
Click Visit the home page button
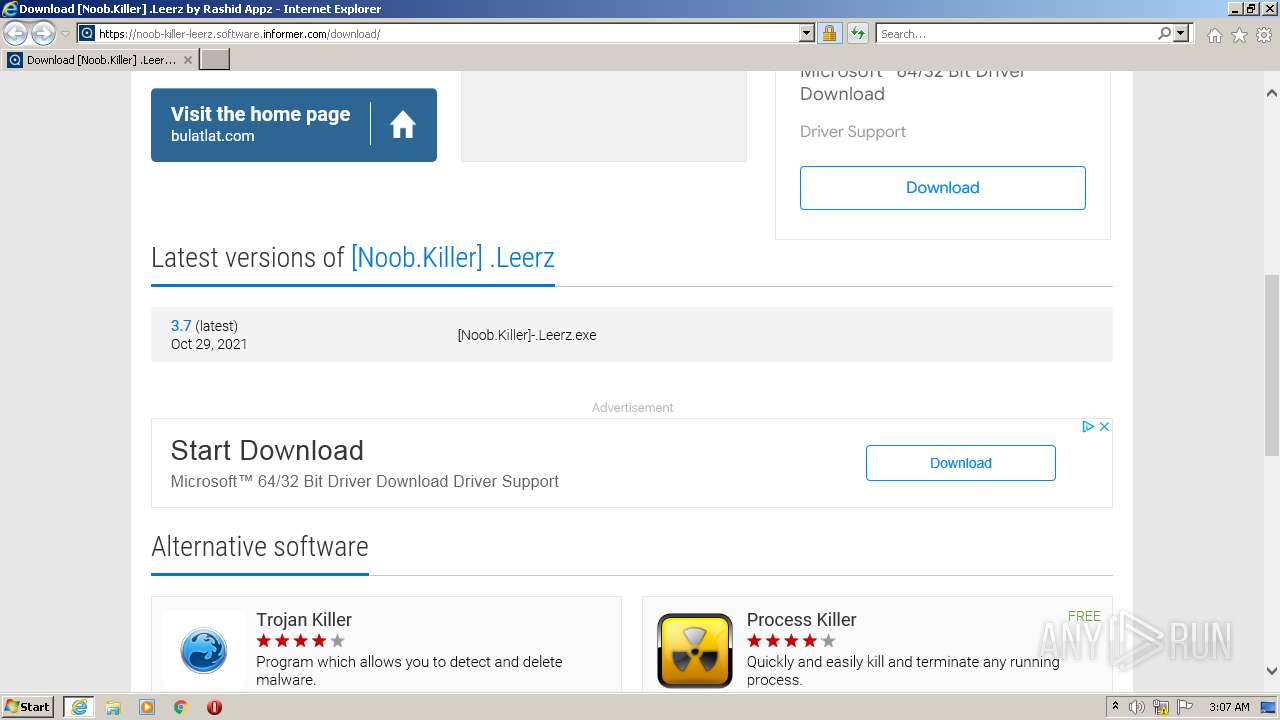pyautogui.click(x=294, y=125)
